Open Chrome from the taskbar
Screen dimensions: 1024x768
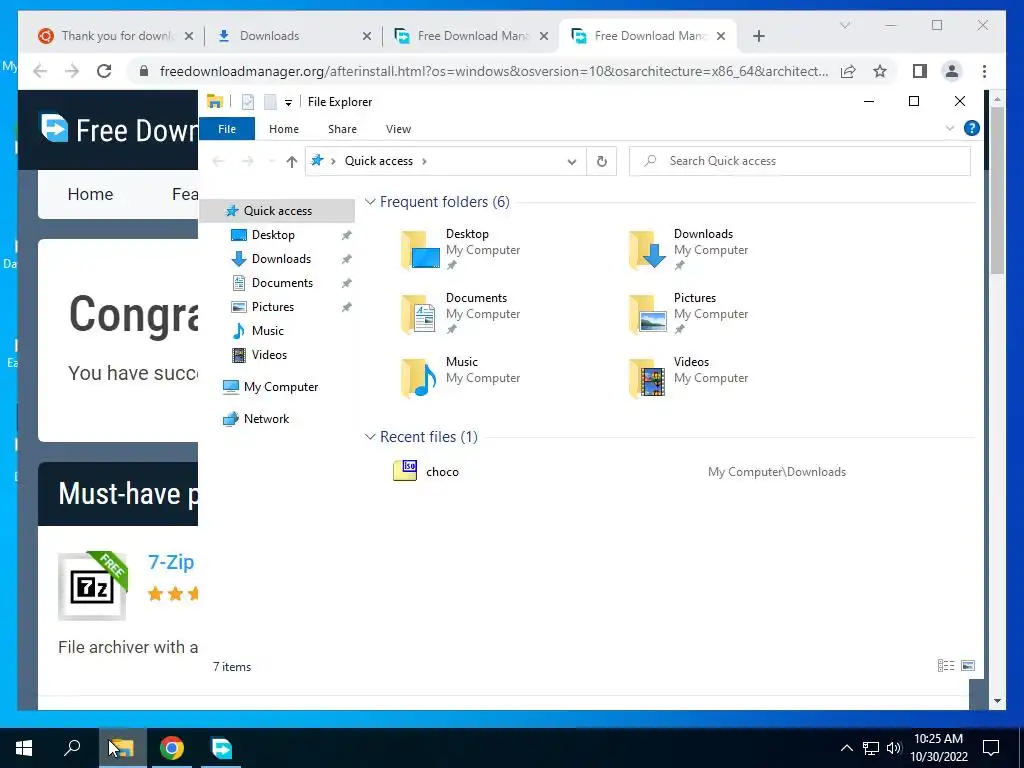[172, 748]
